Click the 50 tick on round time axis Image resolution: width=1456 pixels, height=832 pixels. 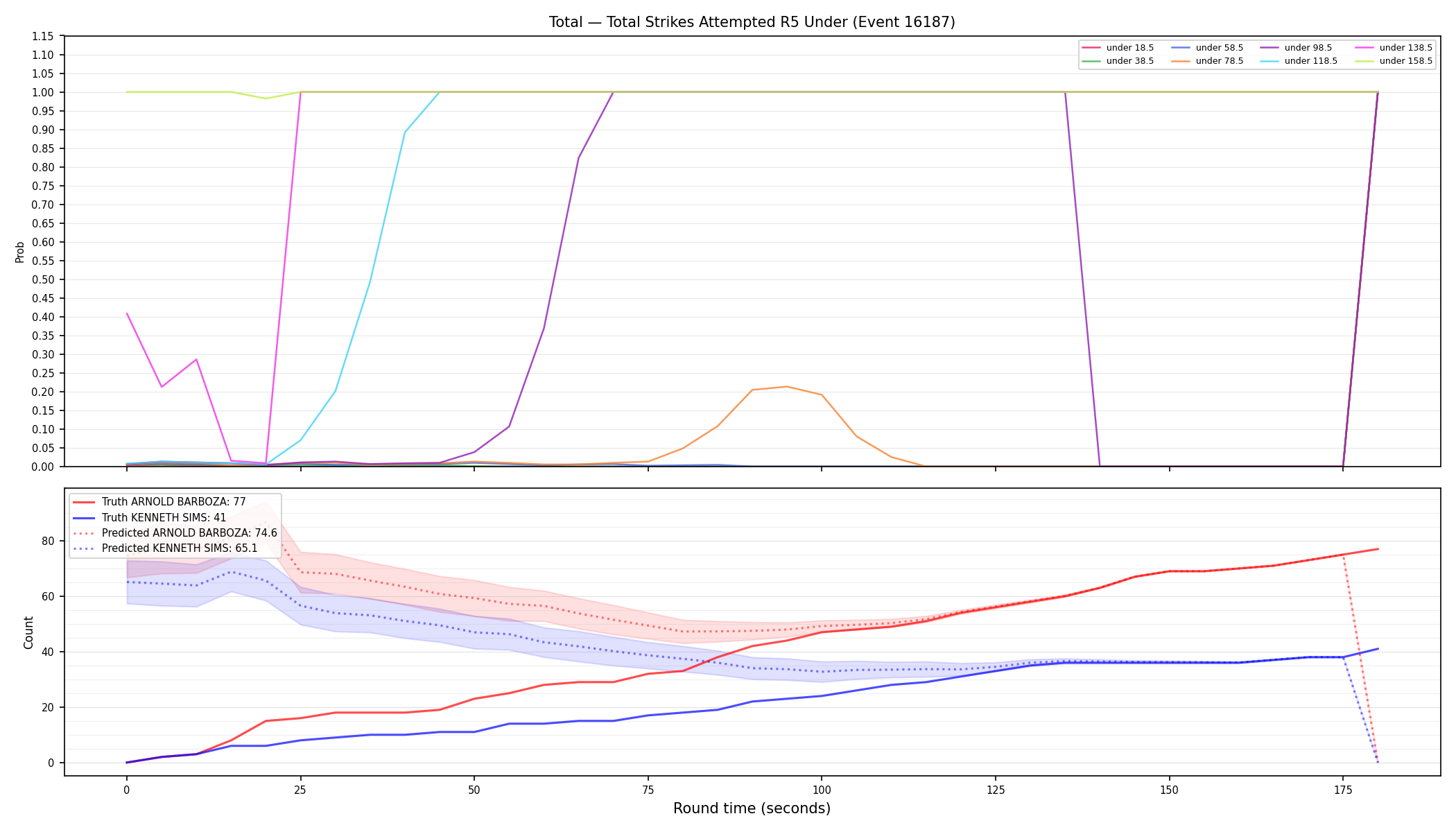(x=474, y=790)
